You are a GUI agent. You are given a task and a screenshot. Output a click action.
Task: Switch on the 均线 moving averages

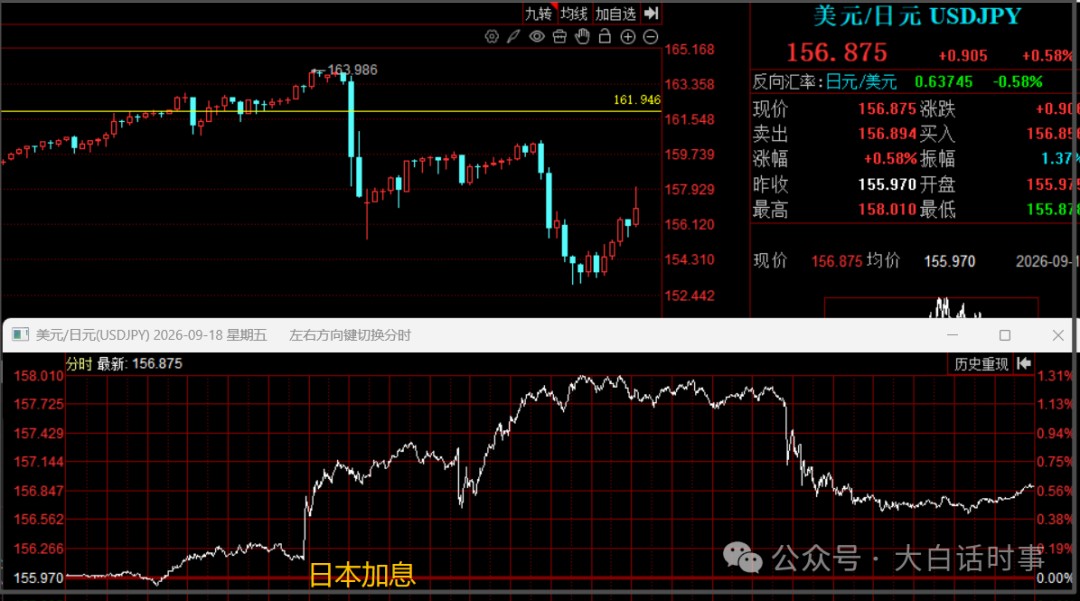tap(574, 14)
